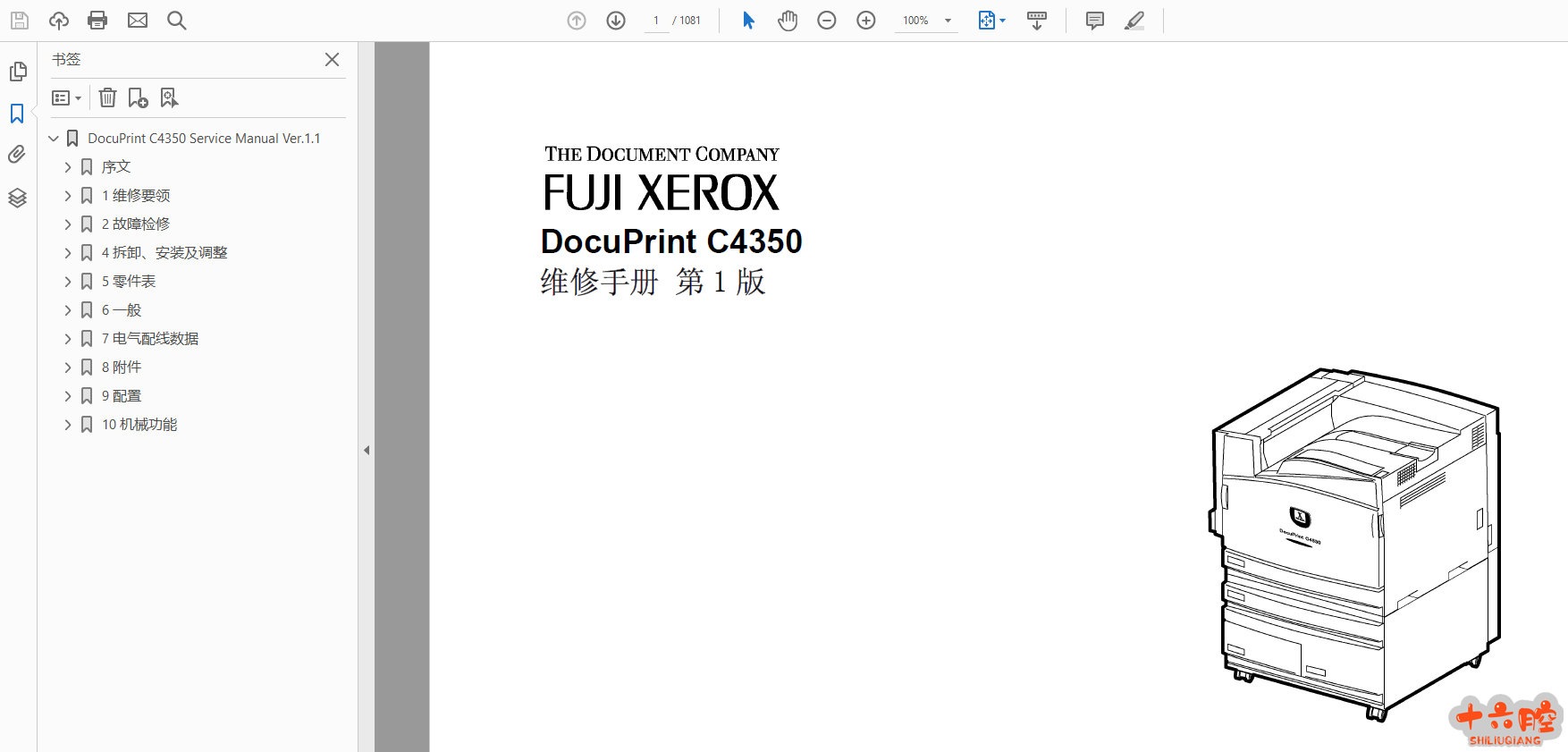This screenshot has height=752, width=1568.
Task: Open the search magnifier tool
Action: [x=177, y=21]
